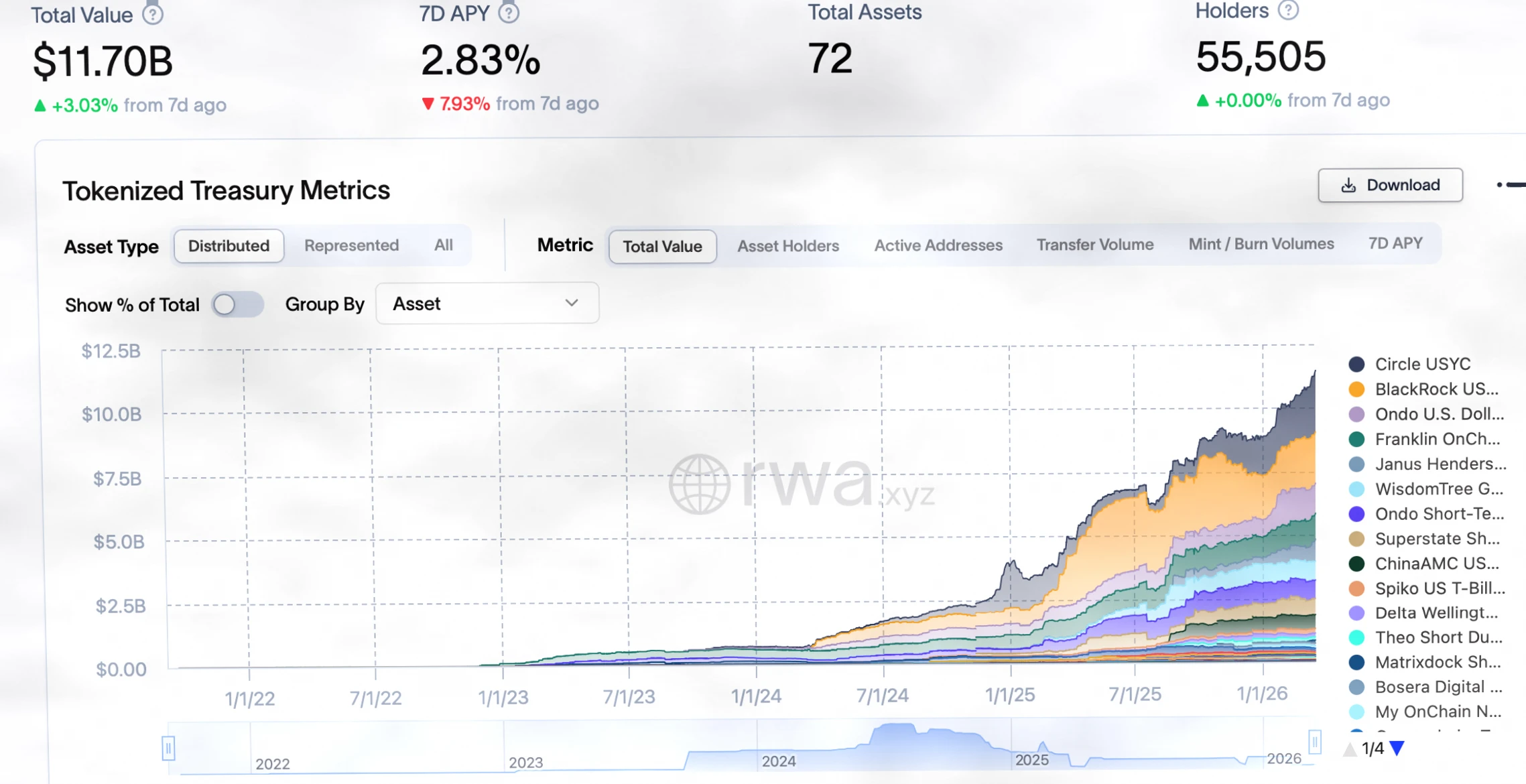The height and width of the screenshot is (784, 1526).
Task: Click the 2023 label in the mini timeline
Action: 525,763
